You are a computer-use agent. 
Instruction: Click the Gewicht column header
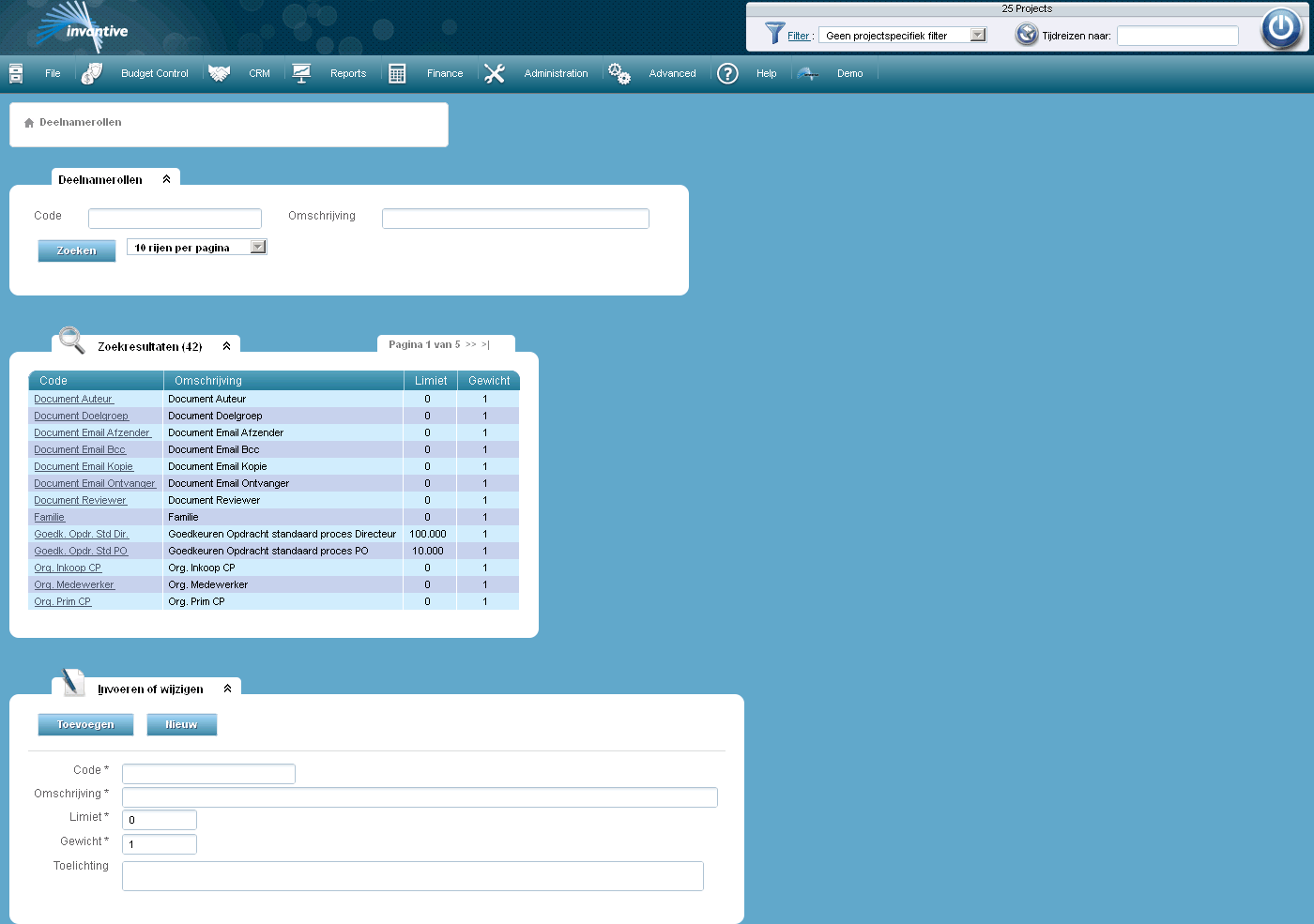coord(489,381)
